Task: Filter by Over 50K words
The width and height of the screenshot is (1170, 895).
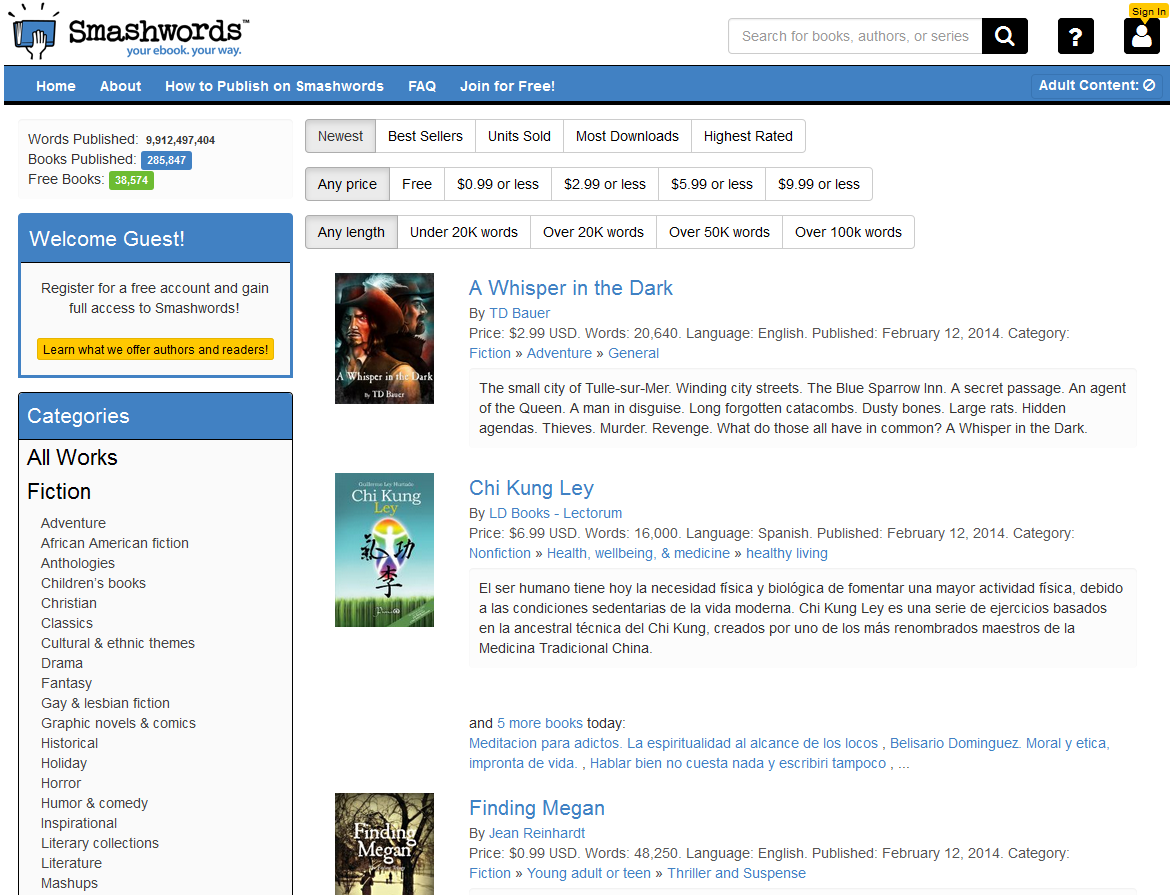Action: coord(719,232)
